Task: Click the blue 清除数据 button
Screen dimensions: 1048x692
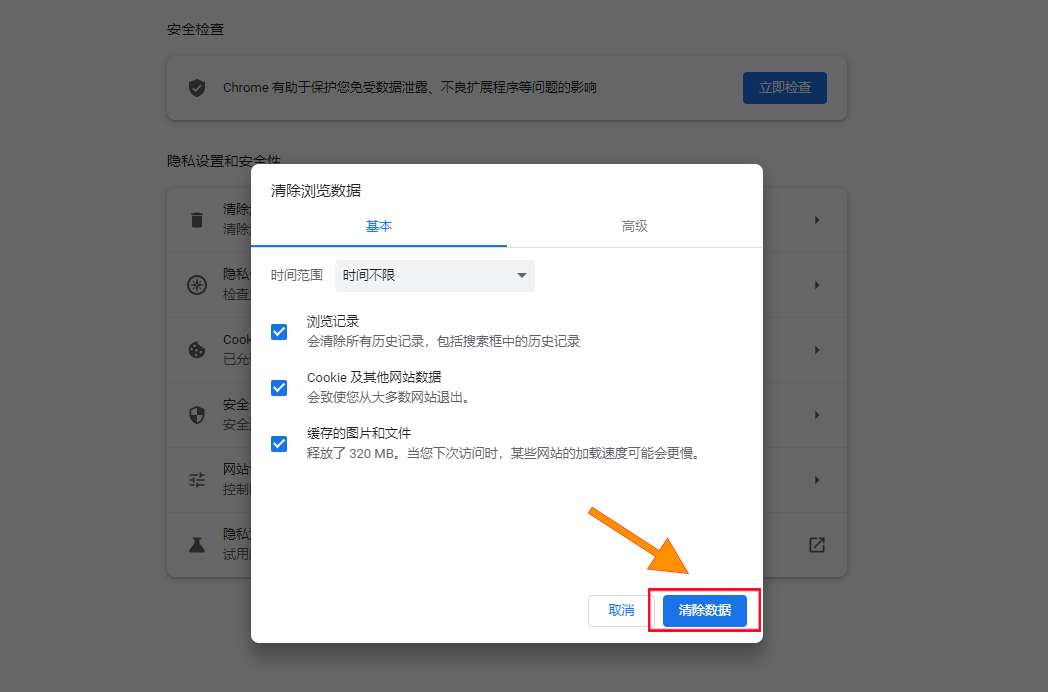Action: tap(704, 610)
